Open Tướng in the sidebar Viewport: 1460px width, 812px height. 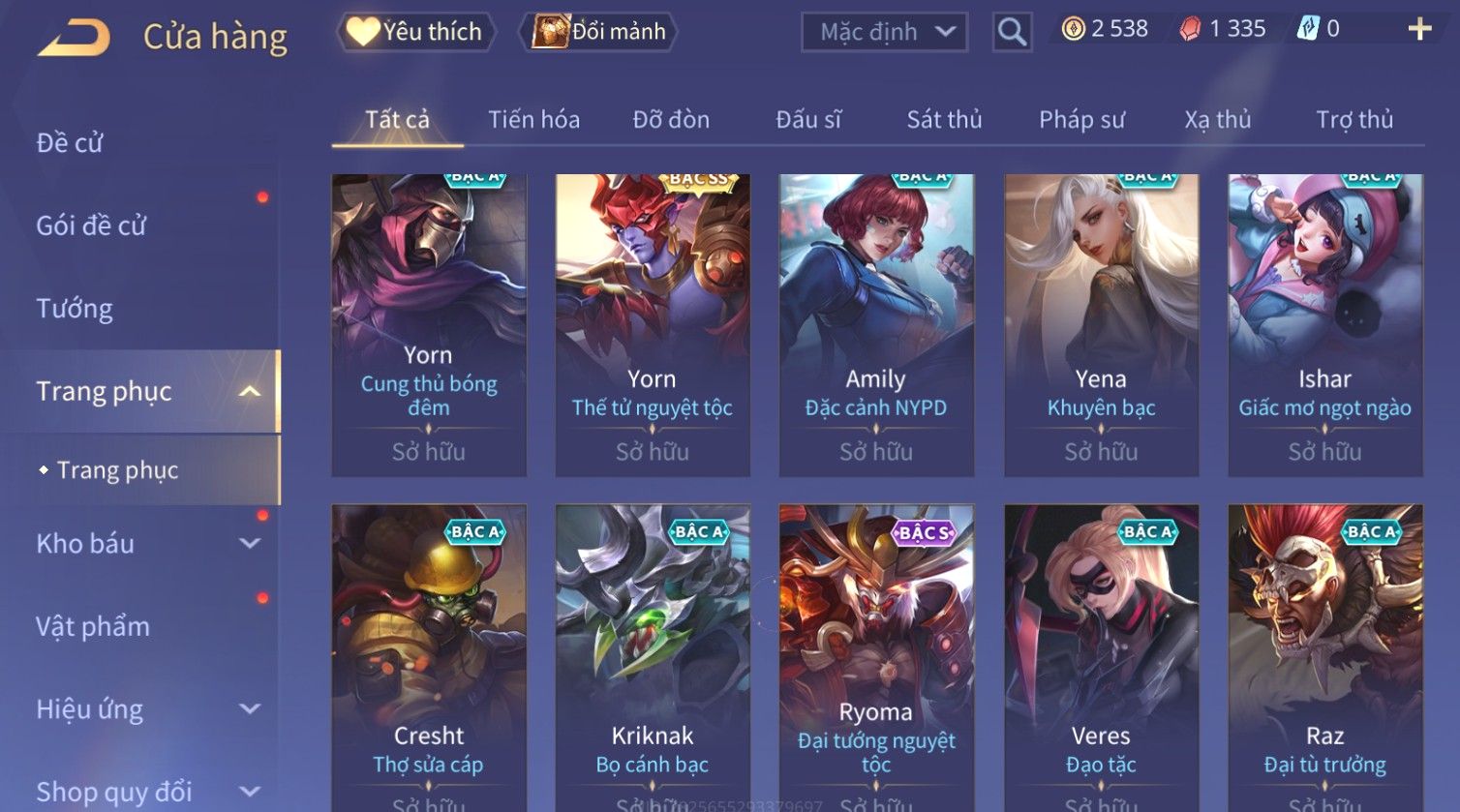click(x=75, y=309)
